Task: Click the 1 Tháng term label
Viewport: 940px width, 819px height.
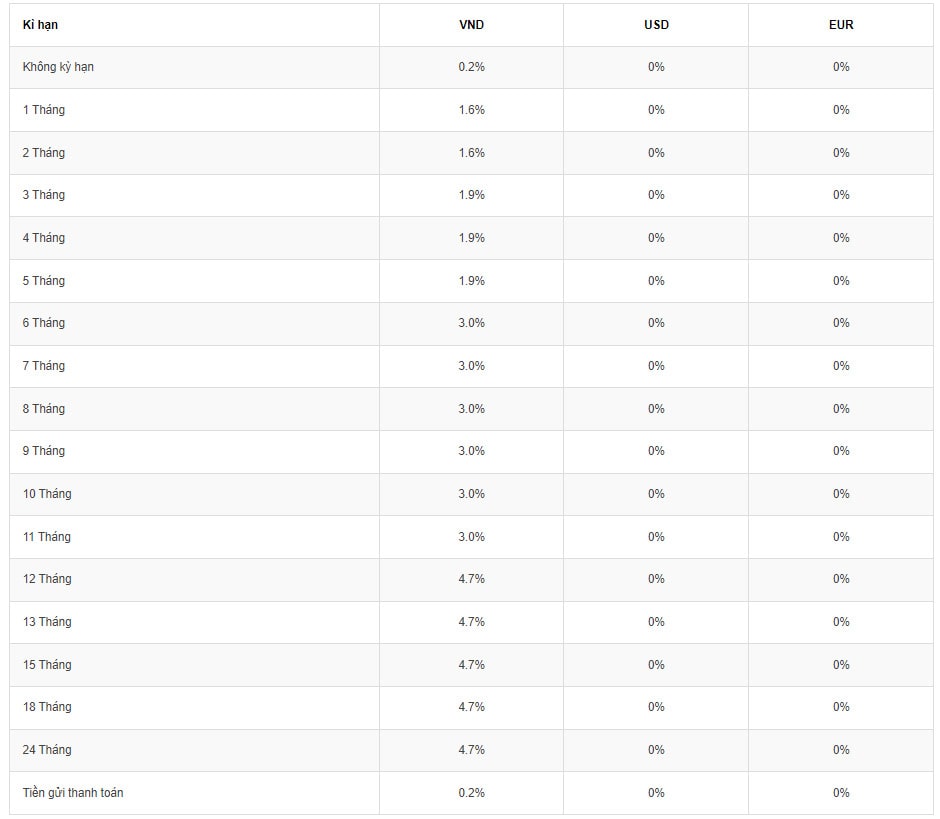Action: coord(44,110)
